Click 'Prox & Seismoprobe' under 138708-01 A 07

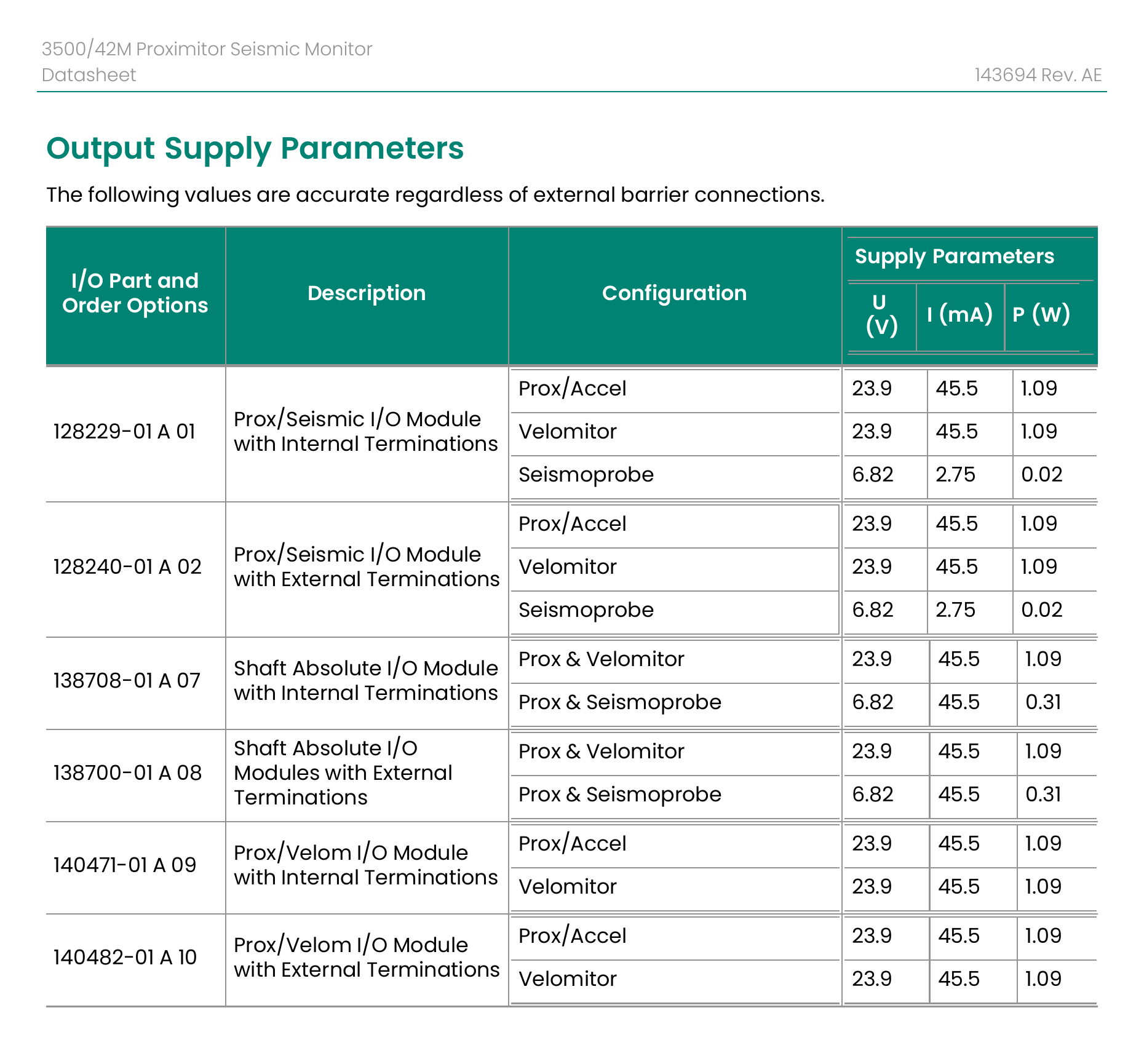click(620, 702)
